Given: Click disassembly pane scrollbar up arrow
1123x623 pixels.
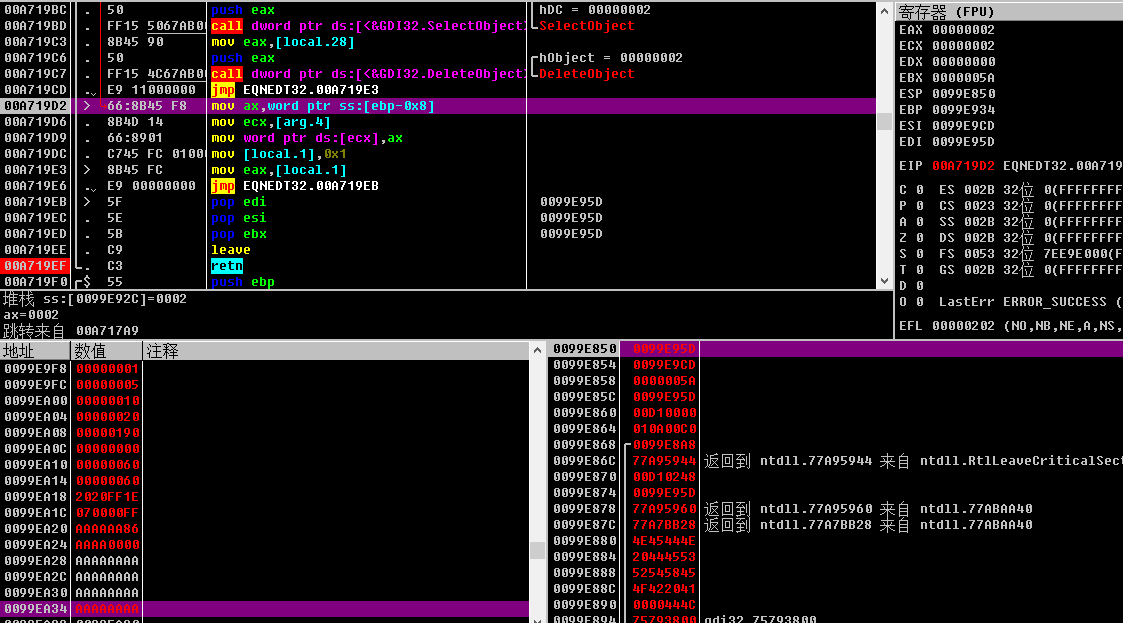Looking at the screenshot, I should pyautogui.click(x=885, y=11).
